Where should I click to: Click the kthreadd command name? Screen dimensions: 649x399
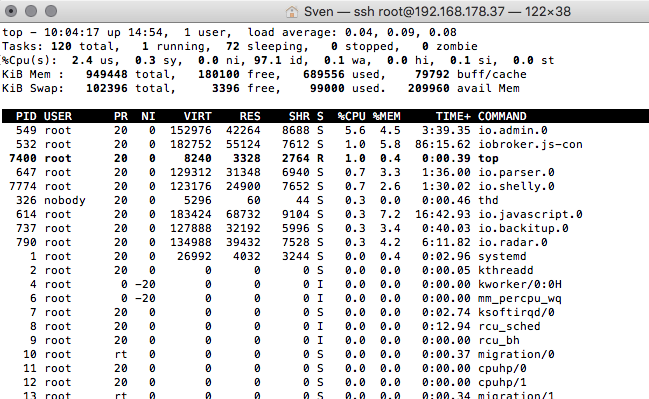coord(506,271)
